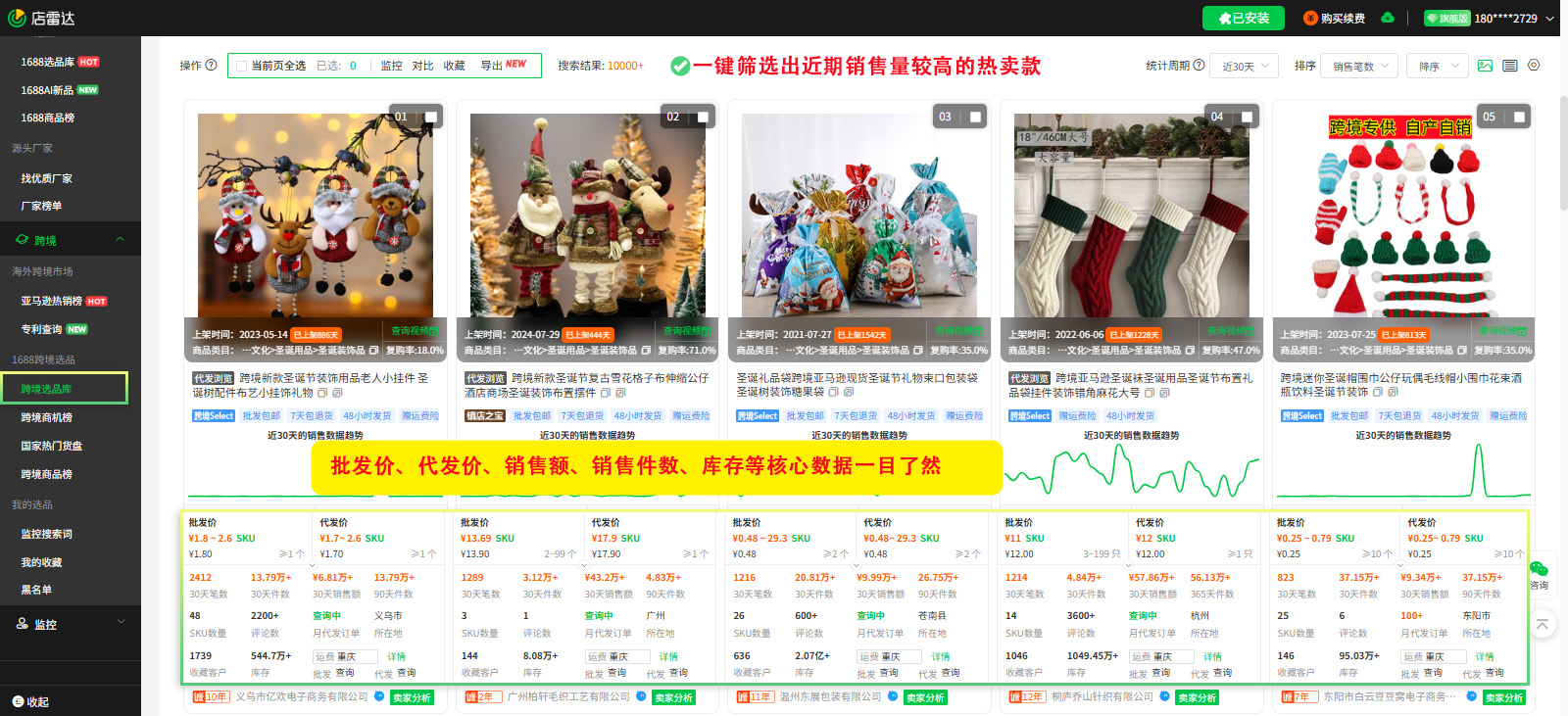Switch to image grid view icon
Viewport: 1568px width, 716px height.
pyautogui.click(x=1485, y=66)
